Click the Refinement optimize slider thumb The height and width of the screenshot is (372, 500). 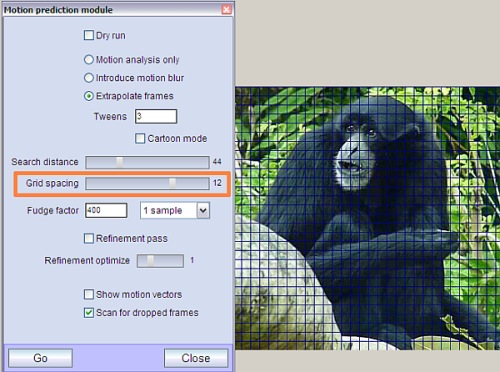[150, 261]
